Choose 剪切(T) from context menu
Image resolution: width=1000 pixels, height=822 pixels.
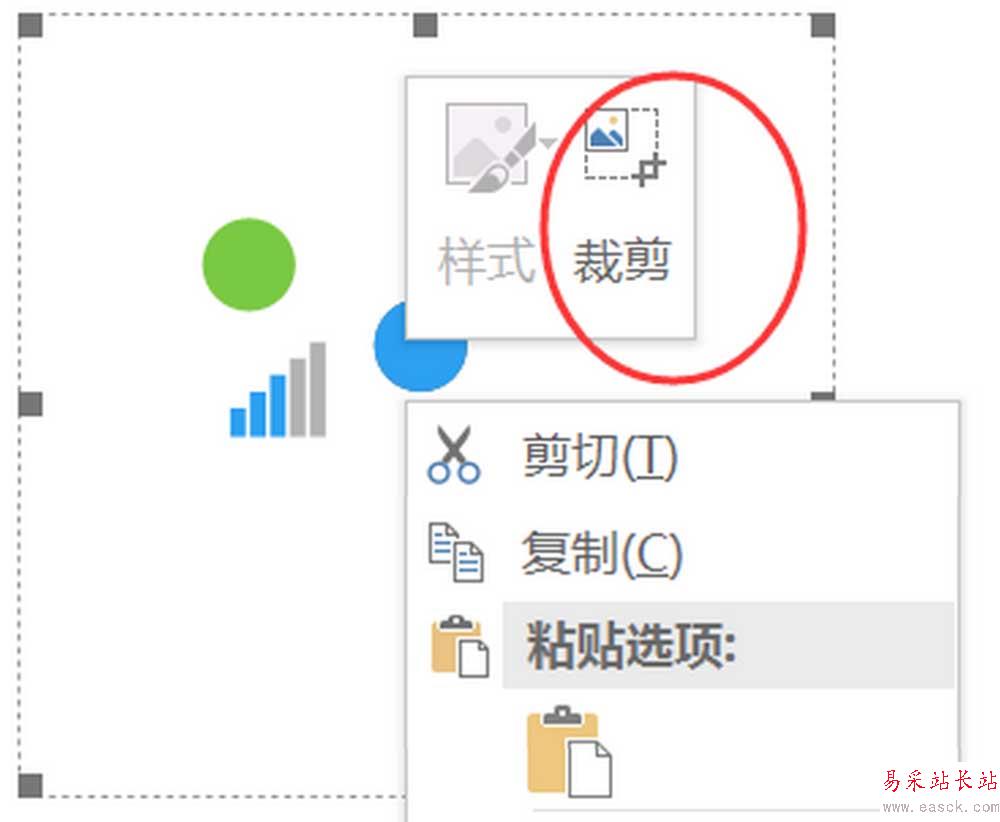(x=599, y=456)
